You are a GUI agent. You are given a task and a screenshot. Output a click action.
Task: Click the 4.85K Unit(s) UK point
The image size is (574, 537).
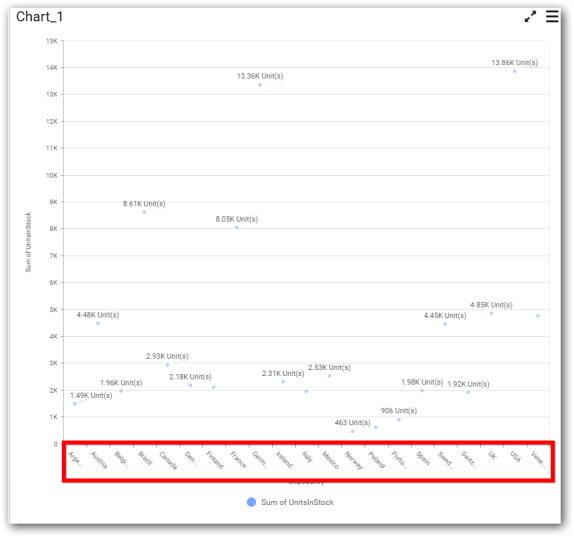[491, 313]
